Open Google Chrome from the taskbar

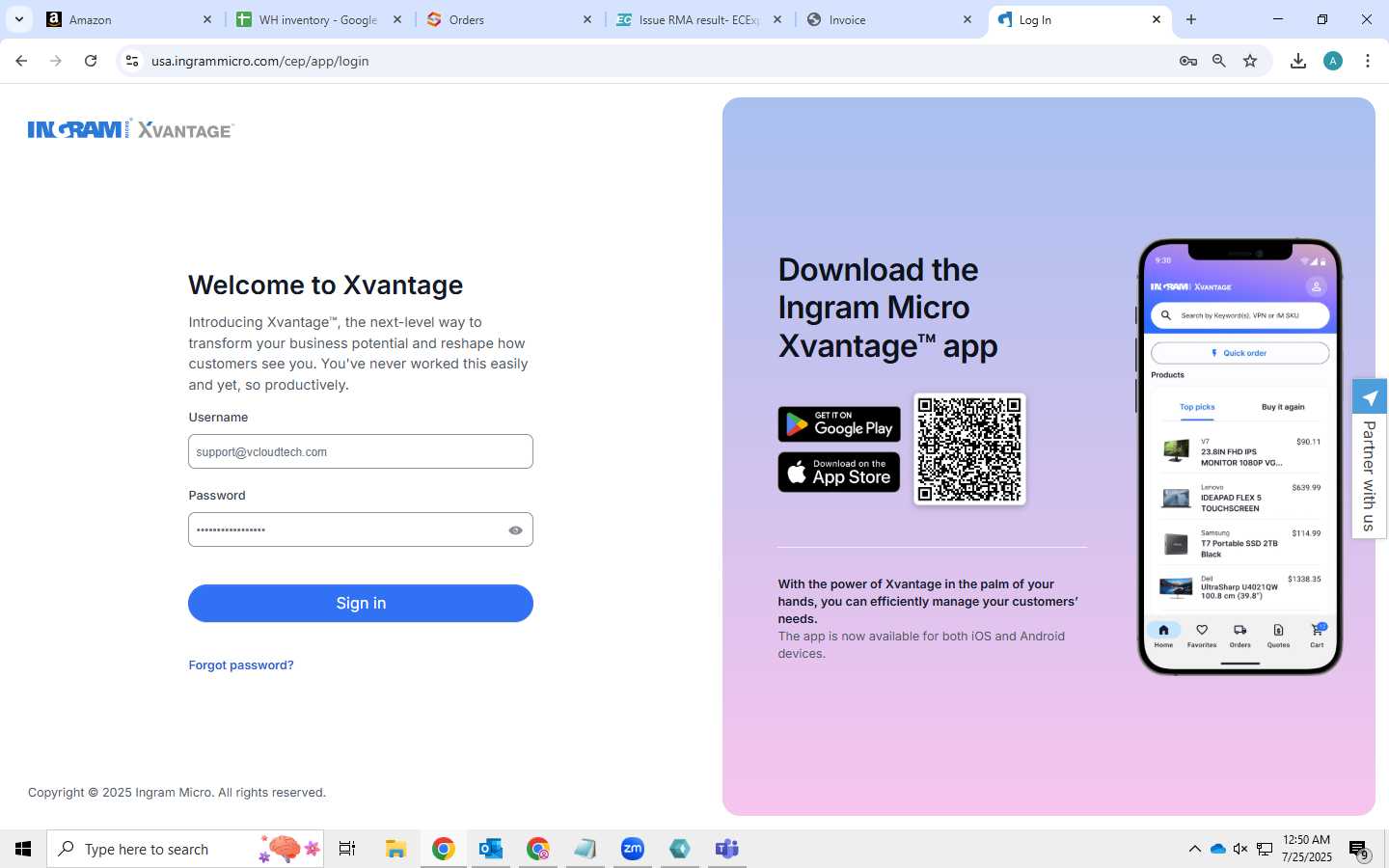coord(444,849)
